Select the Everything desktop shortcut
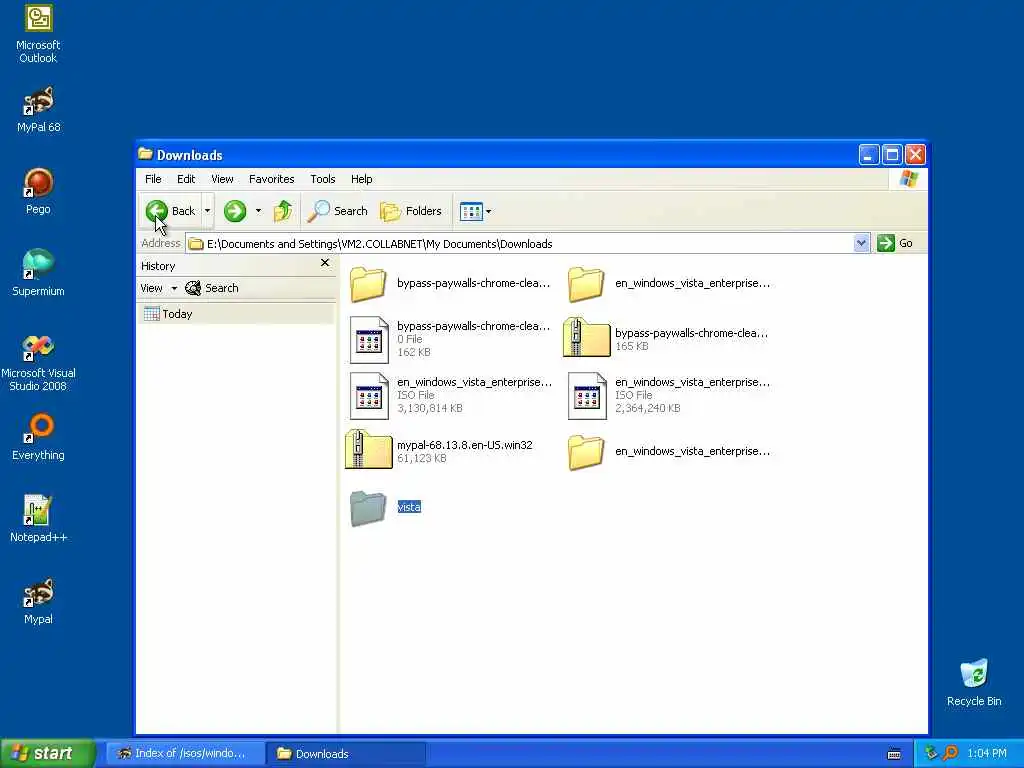This screenshot has width=1024, height=768. (x=38, y=438)
